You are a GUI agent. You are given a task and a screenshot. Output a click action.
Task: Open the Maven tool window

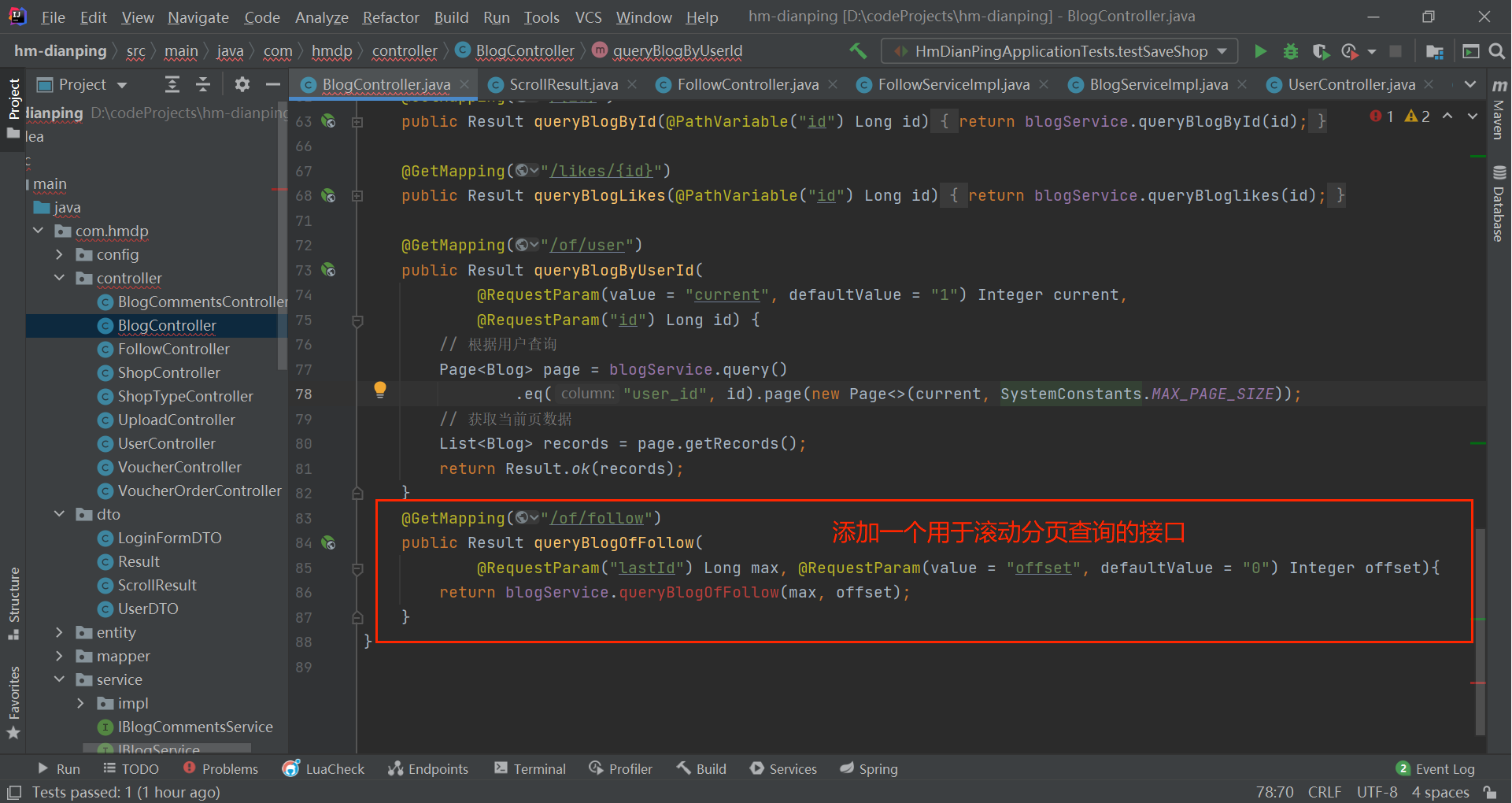[x=1499, y=109]
